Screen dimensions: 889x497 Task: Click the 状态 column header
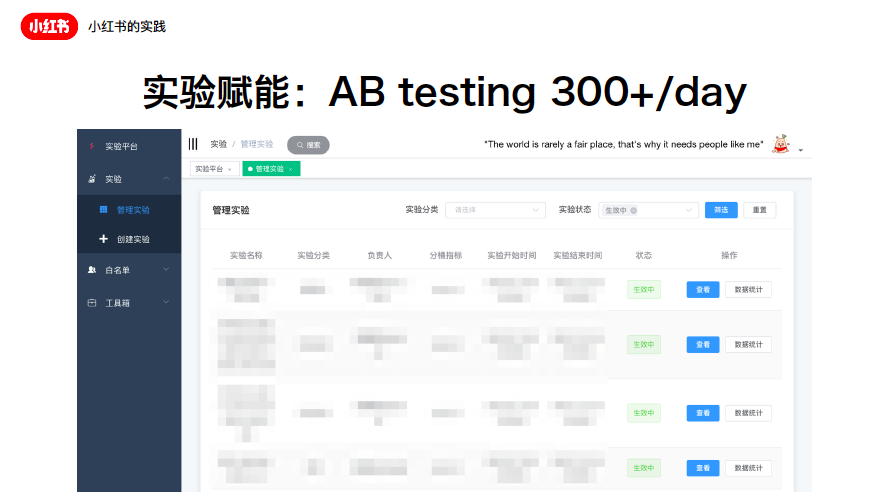point(644,256)
